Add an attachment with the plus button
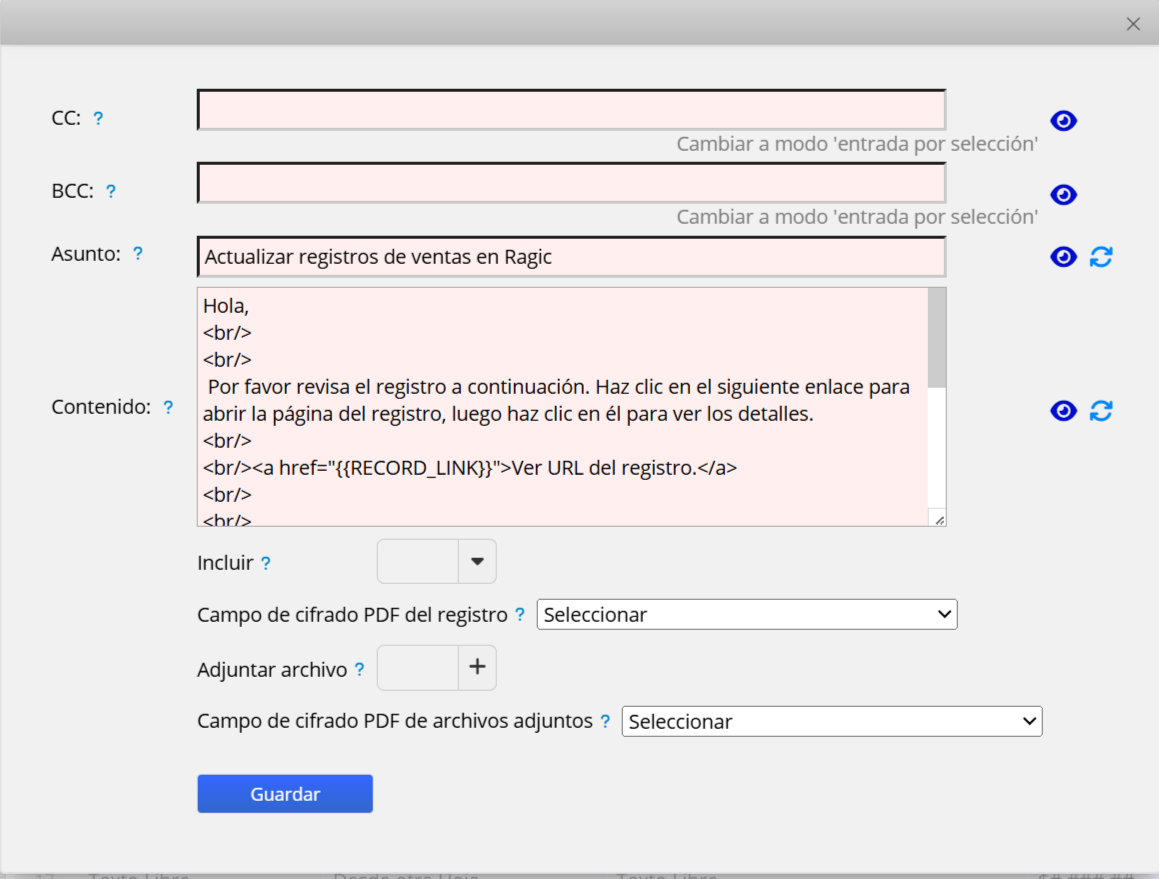Viewport: 1159px width, 879px height. pyautogui.click(x=477, y=668)
